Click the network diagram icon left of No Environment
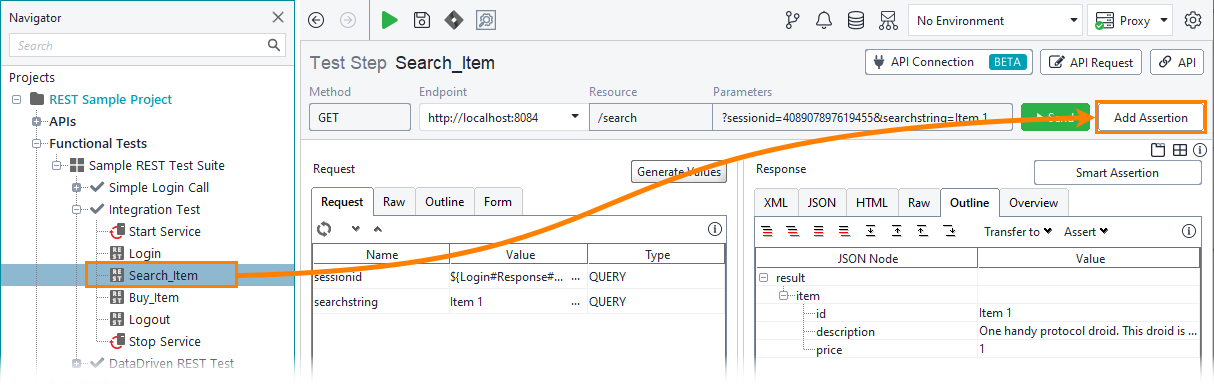The image size is (1214, 385). [888, 20]
